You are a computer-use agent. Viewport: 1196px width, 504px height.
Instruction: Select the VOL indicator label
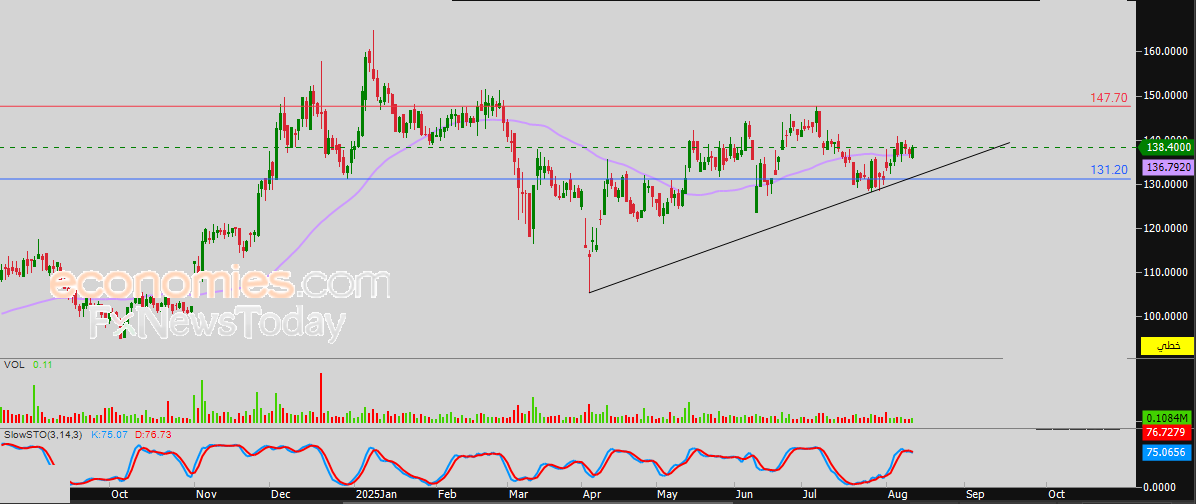pyautogui.click(x=13, y=365)
